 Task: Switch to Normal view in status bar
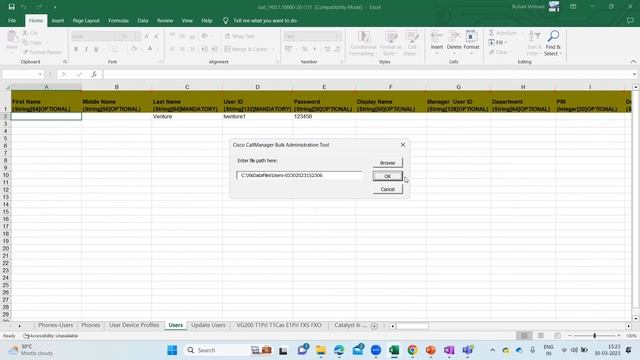point(524,336)
